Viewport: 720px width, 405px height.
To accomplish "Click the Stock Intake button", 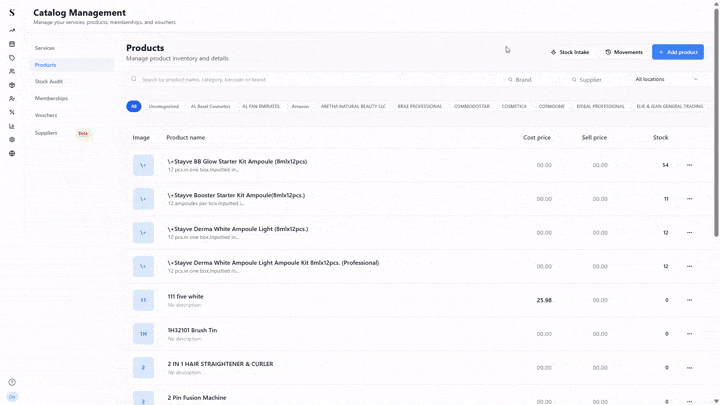I will point(570,52).
